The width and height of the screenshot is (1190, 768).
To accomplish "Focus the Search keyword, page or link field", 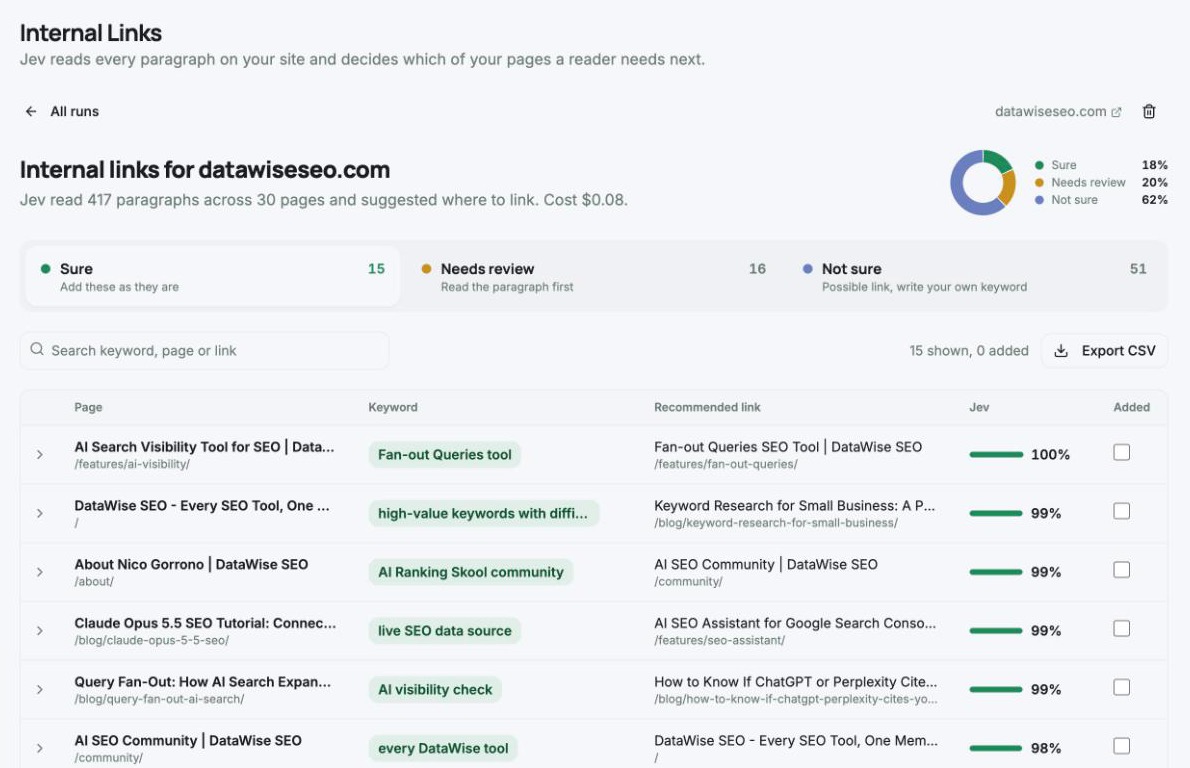I will [204, 351].
